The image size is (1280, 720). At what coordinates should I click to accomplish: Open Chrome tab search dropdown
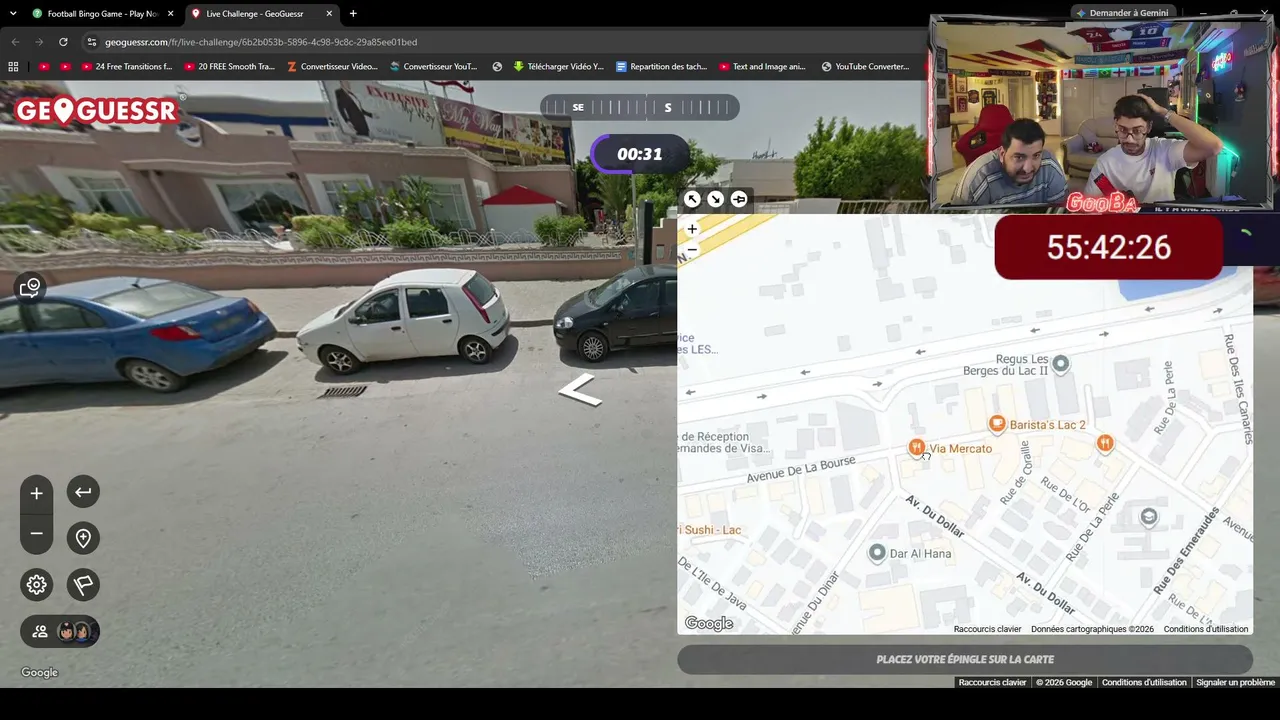point(12,14)
